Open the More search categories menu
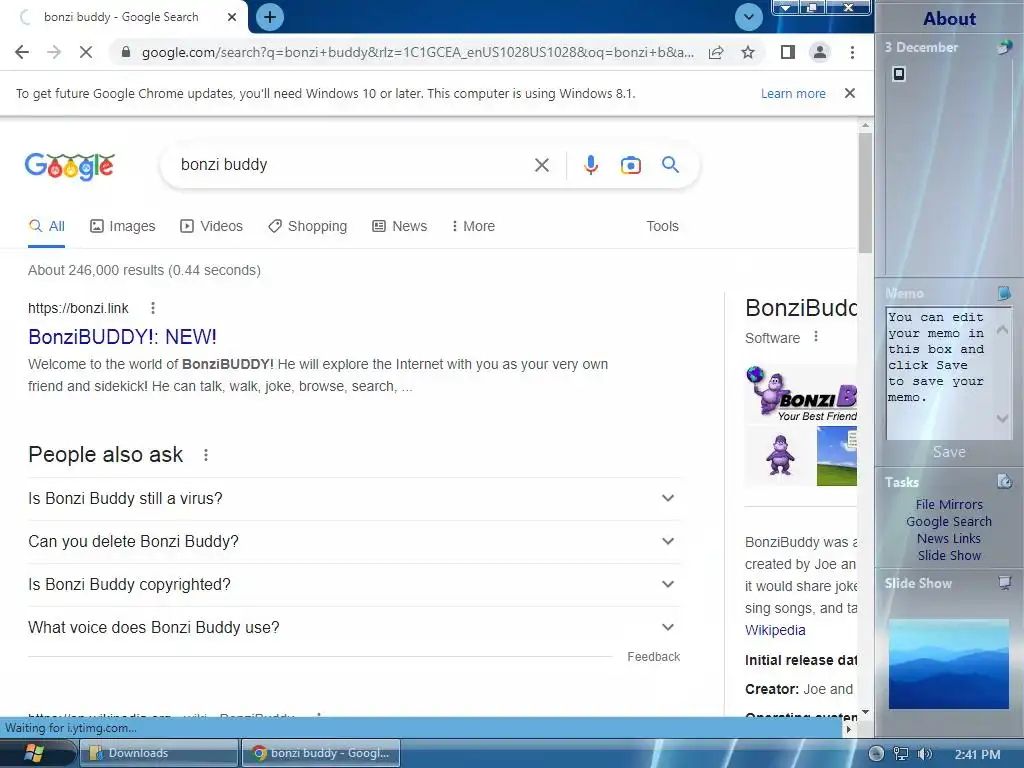Image resolution: width=1024 pixels, height=768 pixels. (473, 227)
